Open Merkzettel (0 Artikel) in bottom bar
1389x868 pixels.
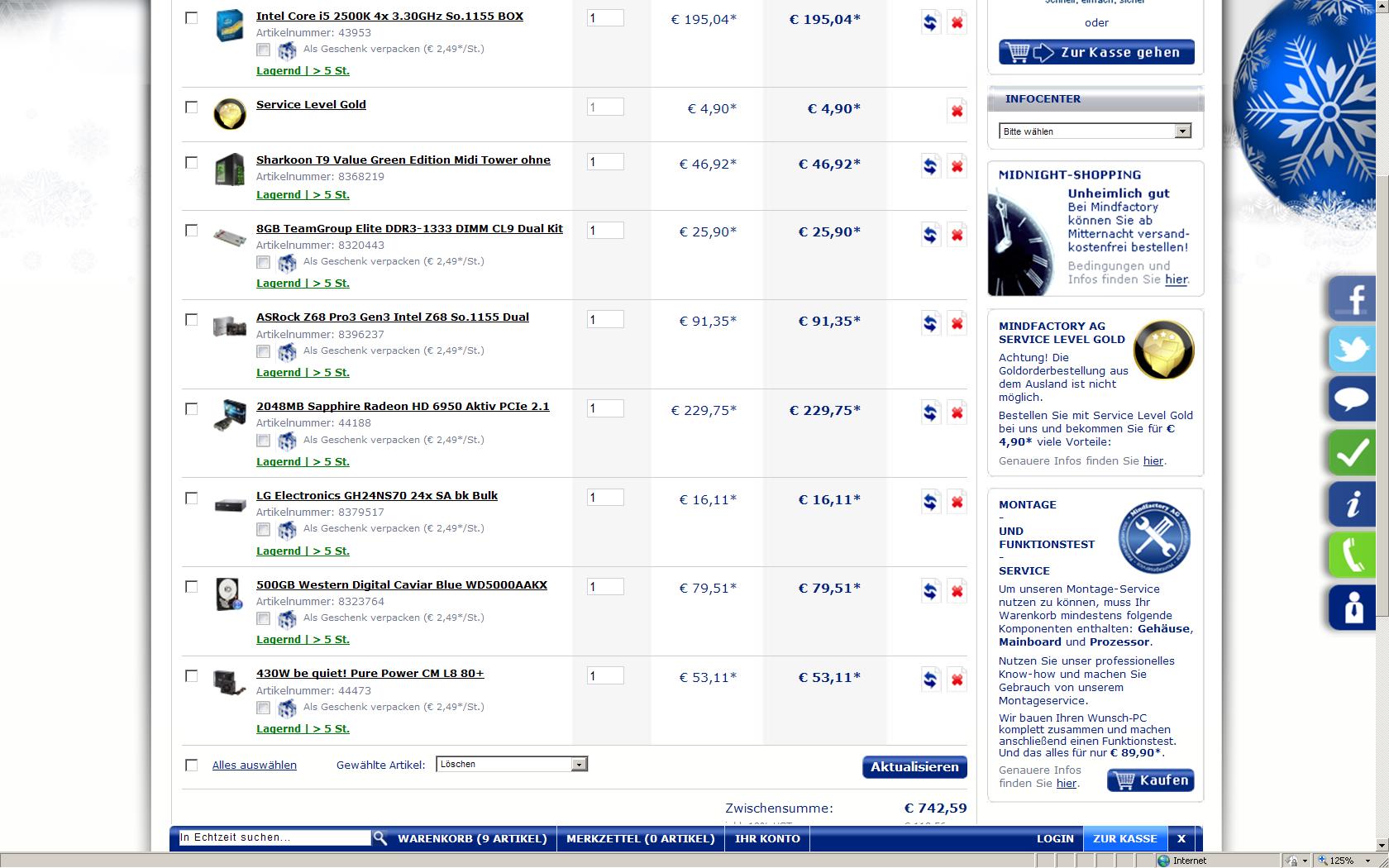641,838
